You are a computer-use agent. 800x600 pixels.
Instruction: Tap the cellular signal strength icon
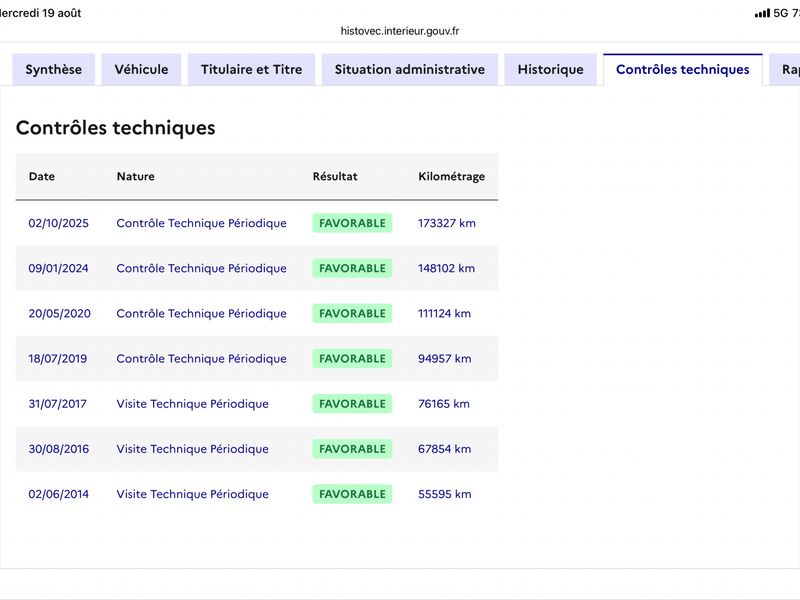click(x=762, y=13)
